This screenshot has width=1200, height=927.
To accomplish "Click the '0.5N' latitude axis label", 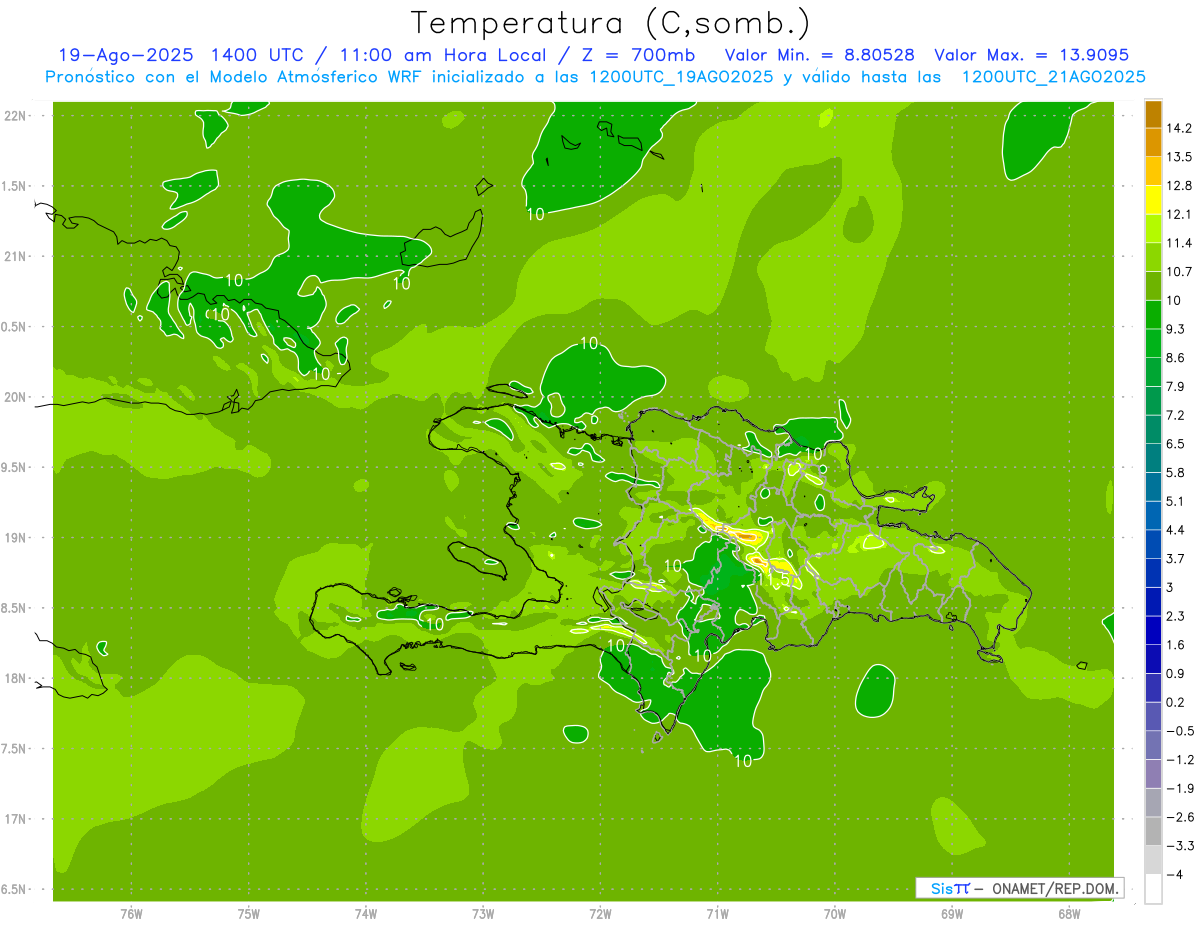I will point(14,327).
